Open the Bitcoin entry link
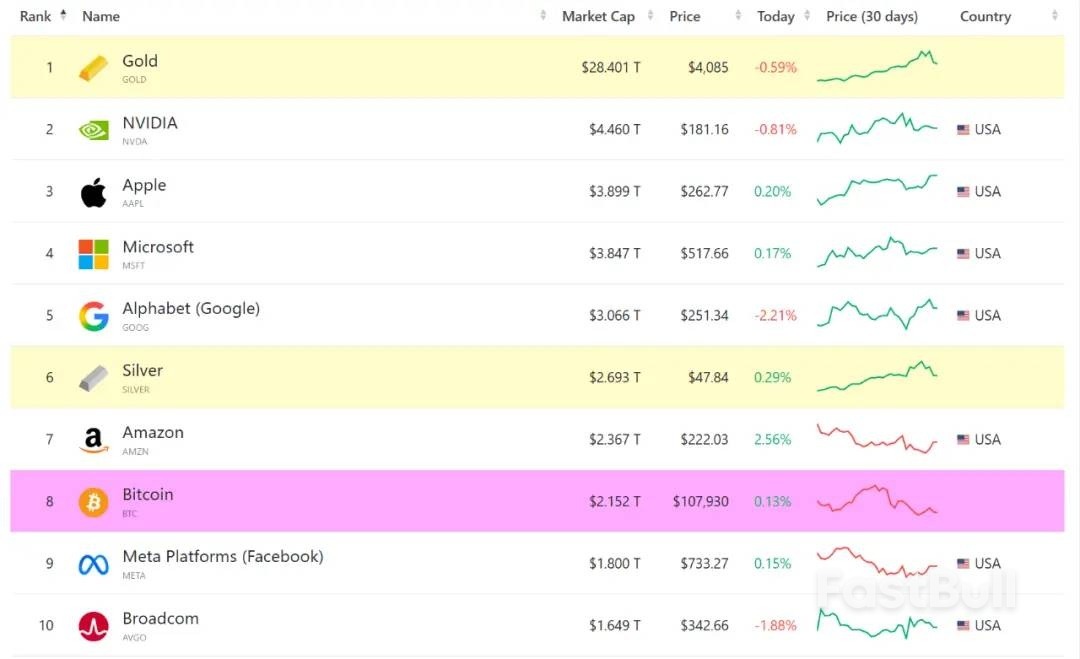The height and width of the screenshot is (659, 1080). [148, 494]
